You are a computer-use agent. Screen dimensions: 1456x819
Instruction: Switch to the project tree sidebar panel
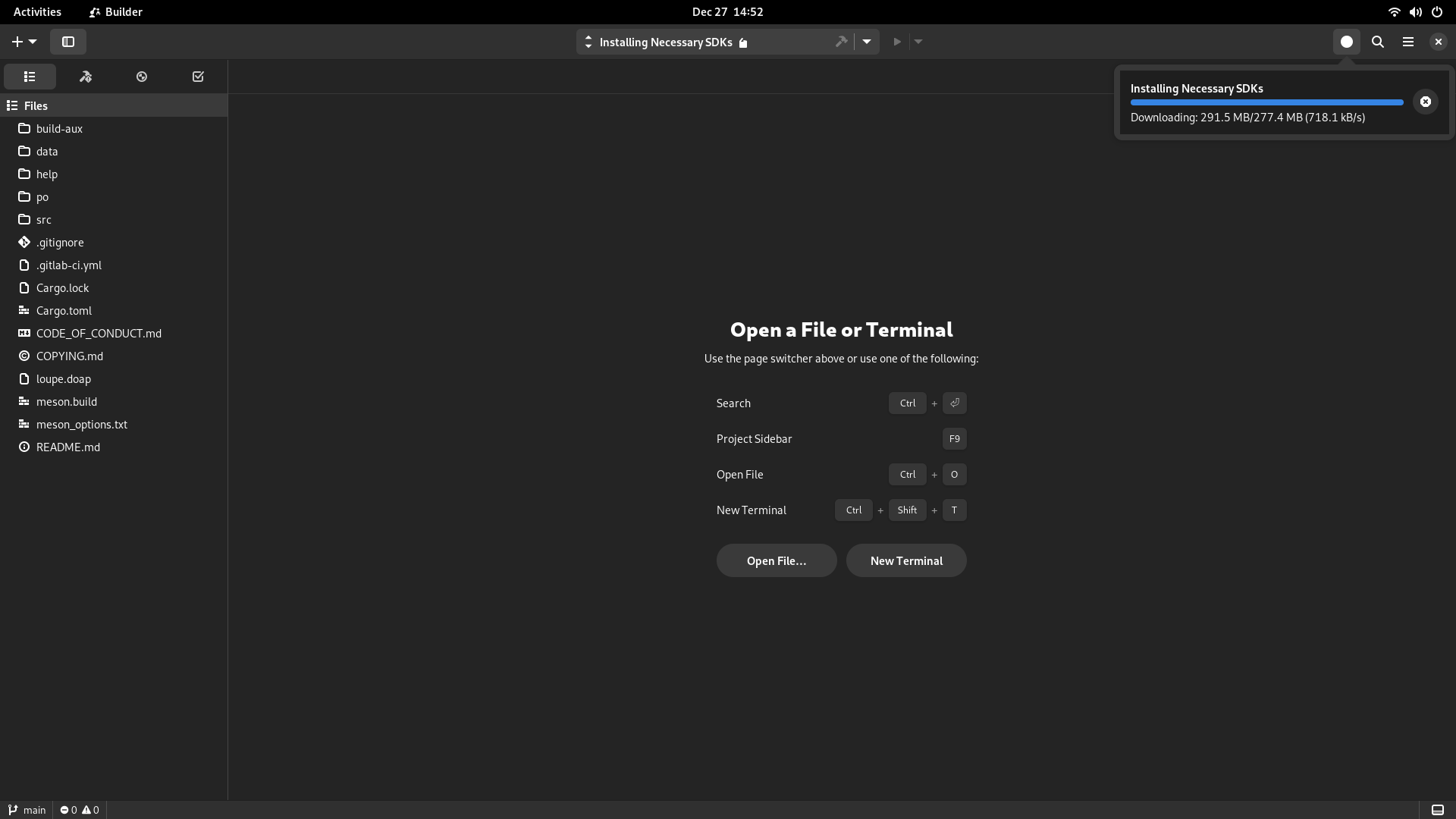point(30,77)
